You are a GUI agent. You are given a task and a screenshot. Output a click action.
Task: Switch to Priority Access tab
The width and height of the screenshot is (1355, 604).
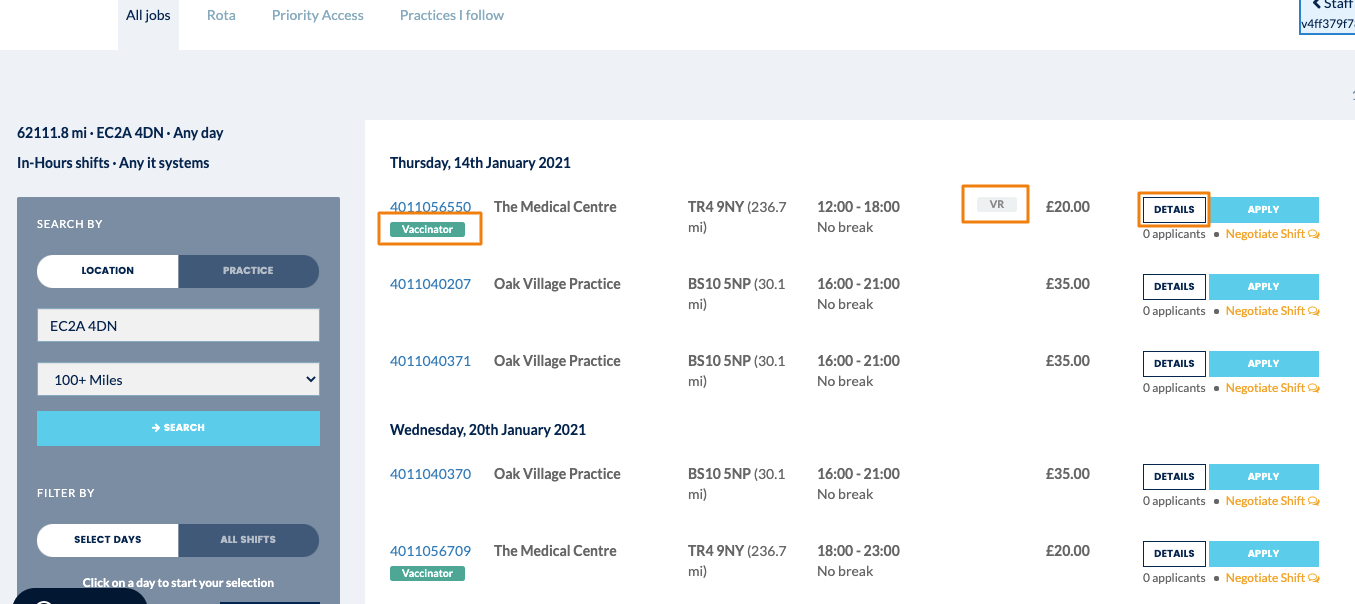(x=318, y=15)
